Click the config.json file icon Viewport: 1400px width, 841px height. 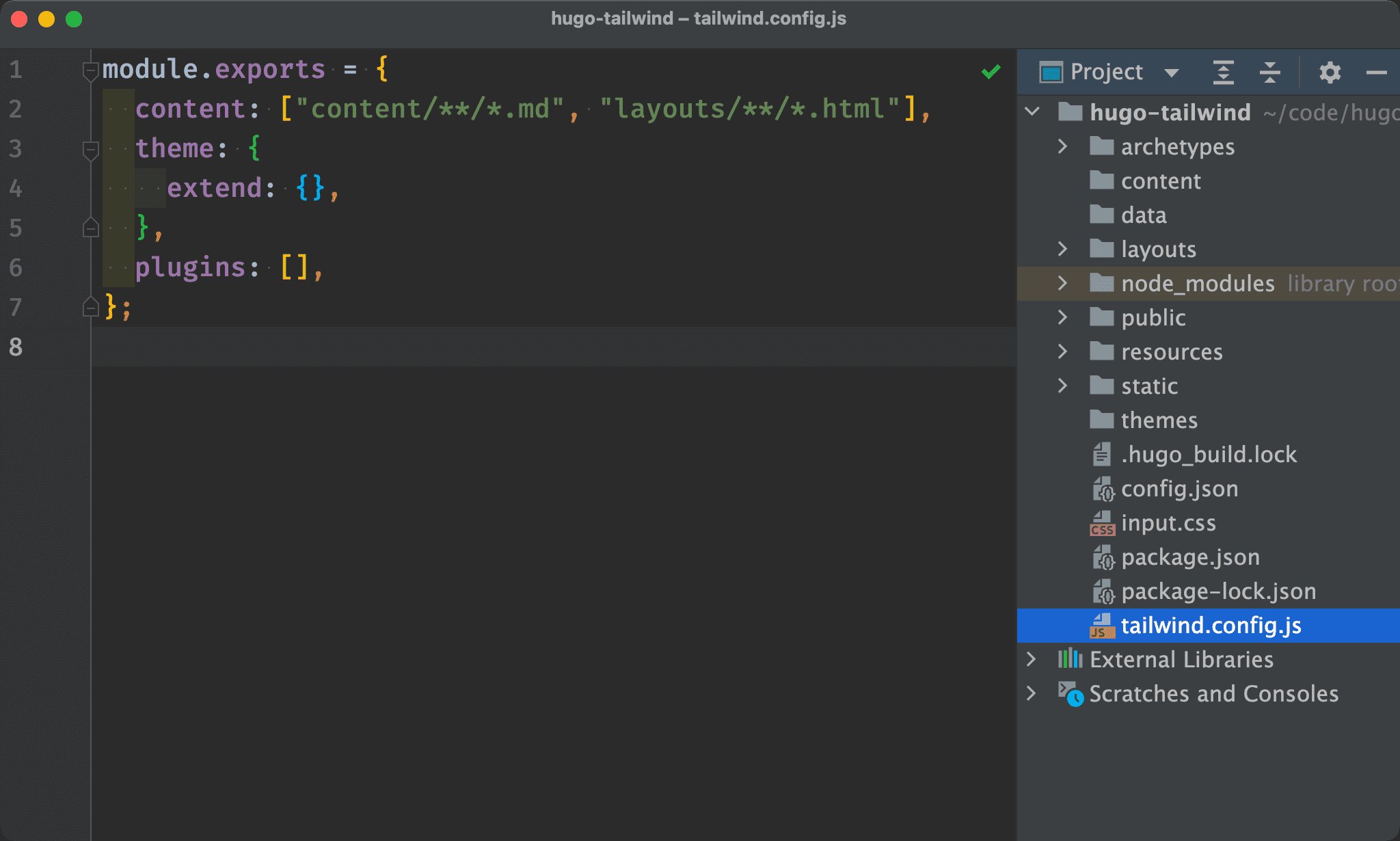[x=1103, y=489]
